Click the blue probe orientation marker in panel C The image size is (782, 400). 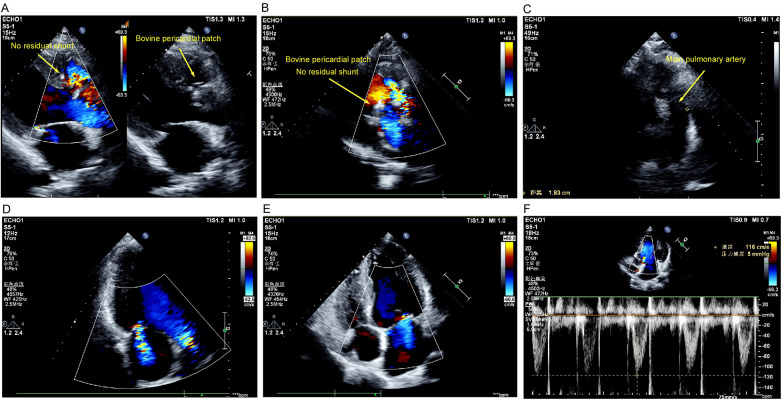pos(674,35)
